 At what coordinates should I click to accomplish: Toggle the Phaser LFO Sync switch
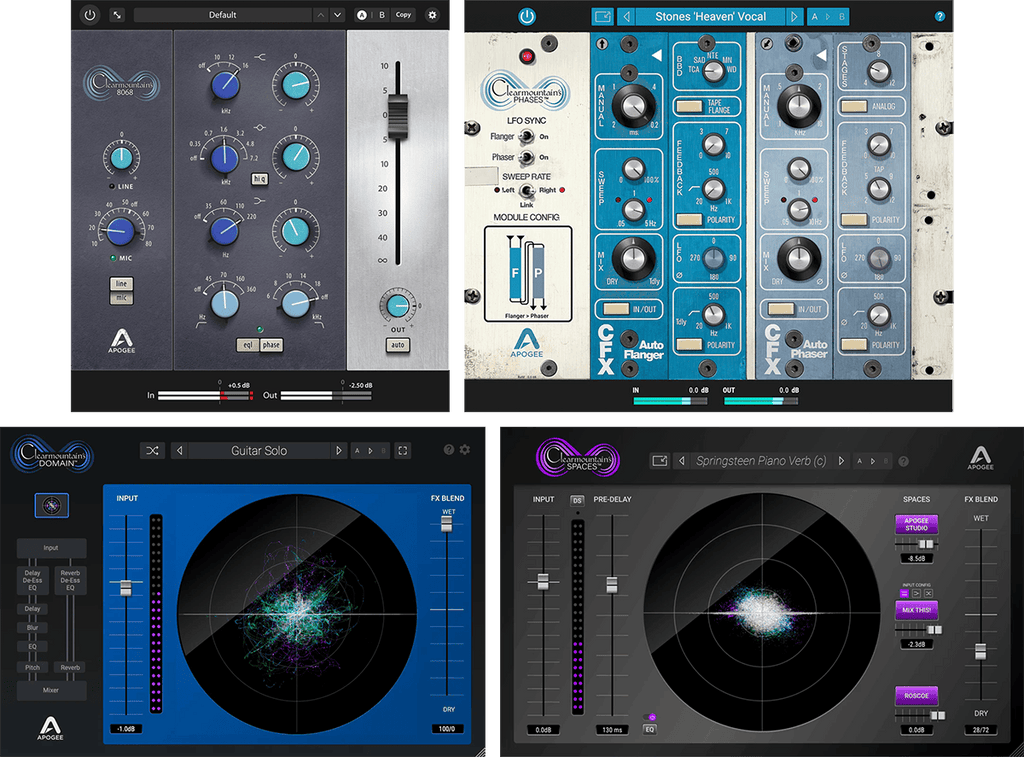pyautogui.click(x=526, y=157)
